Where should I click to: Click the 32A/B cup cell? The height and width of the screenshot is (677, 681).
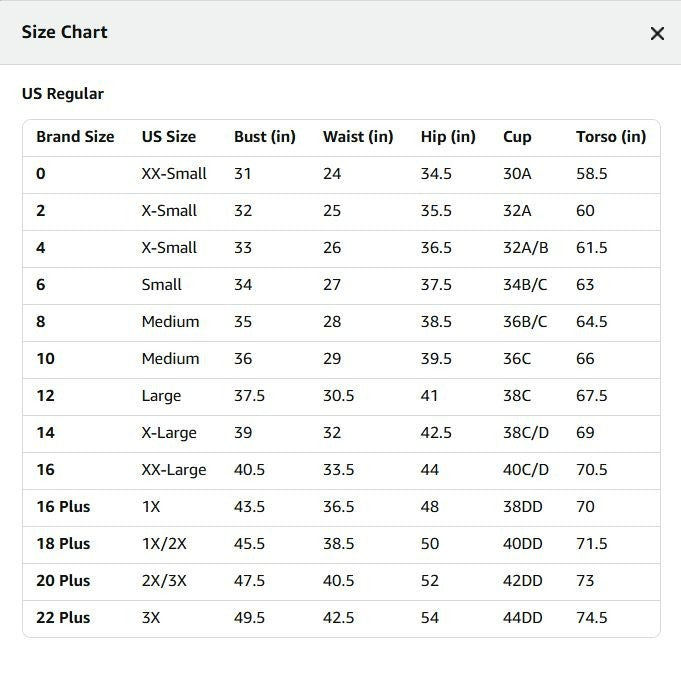click(x=526, y=248)
